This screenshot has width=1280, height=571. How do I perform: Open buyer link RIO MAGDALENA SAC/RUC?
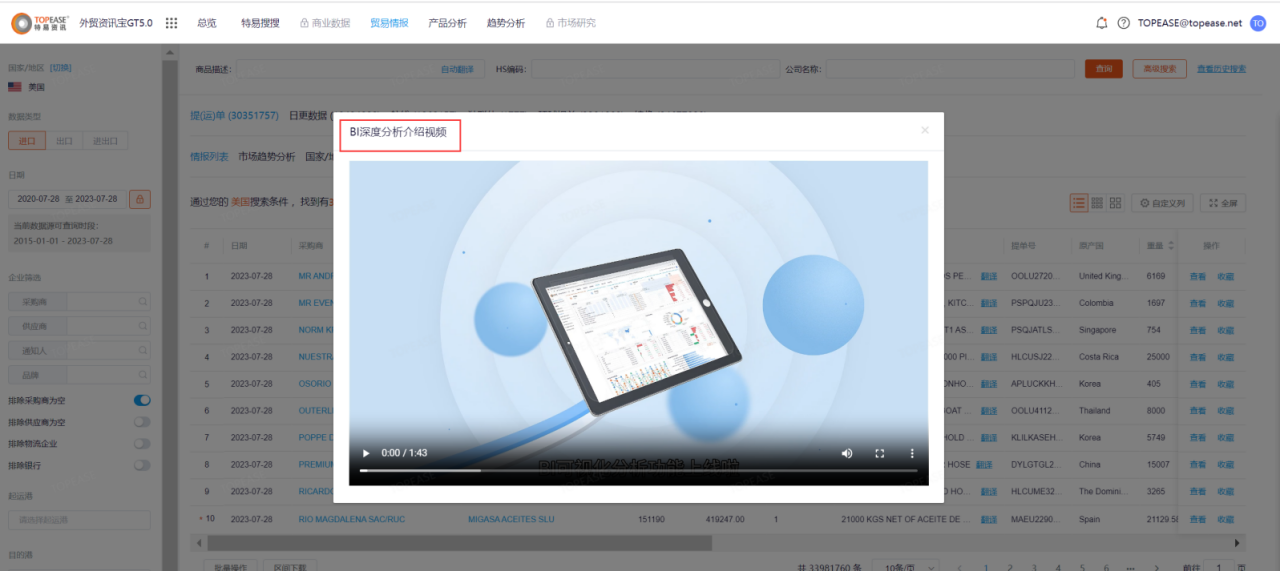(352, 519)
